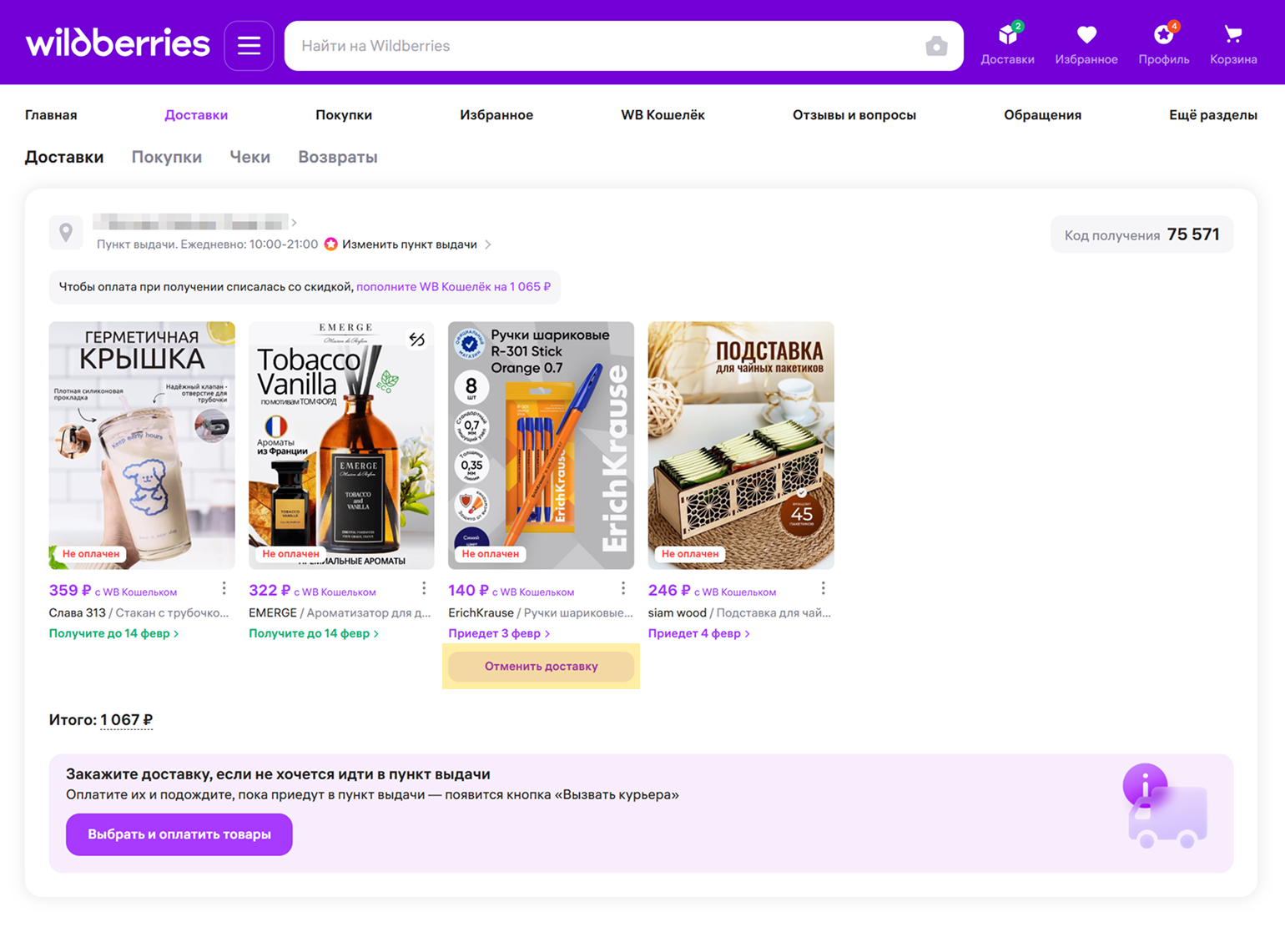Click the camera photo search icon
The width and height of the screenshot is (1285, 952).
pyautogui.click(x=936, y=46)
